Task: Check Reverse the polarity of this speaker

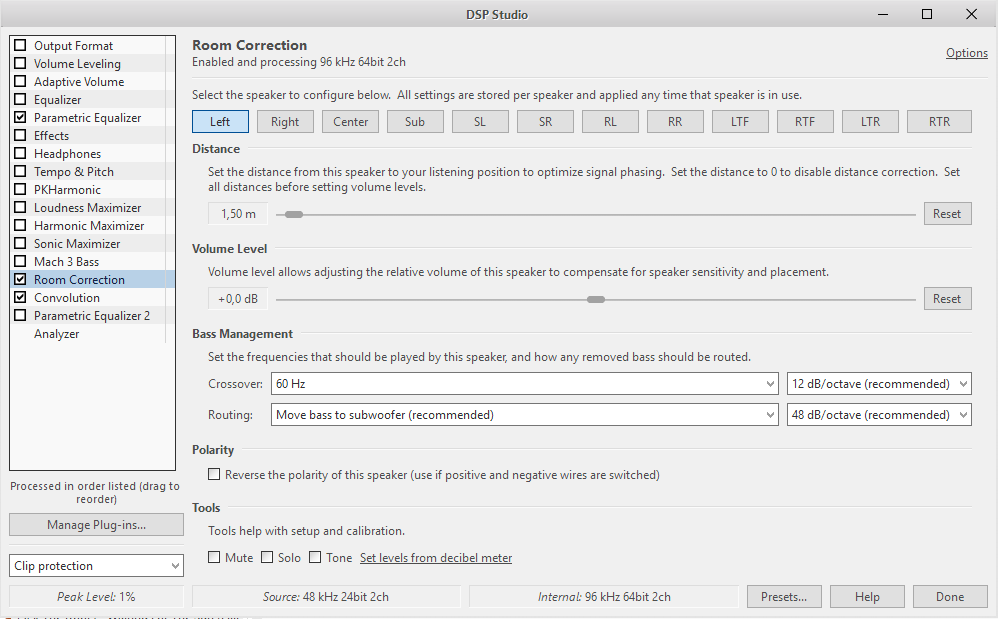Action: coord(214,475)
